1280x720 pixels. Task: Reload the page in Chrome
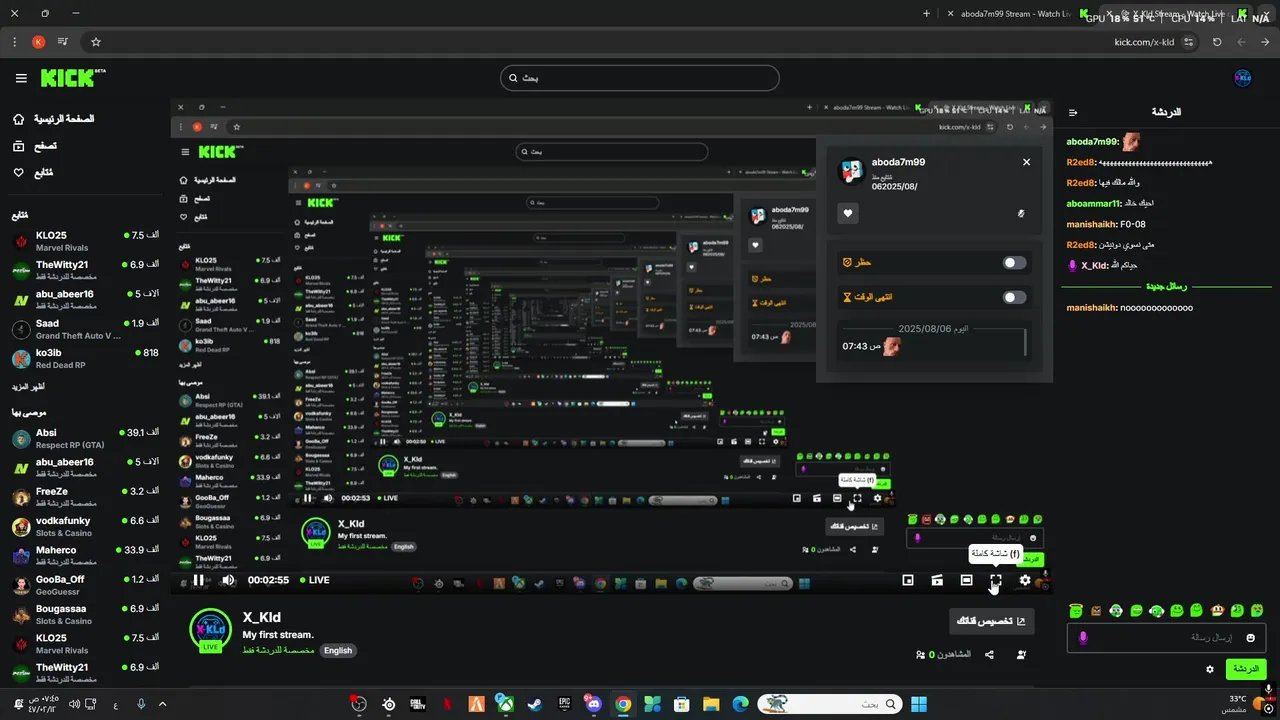point(1217,42)
